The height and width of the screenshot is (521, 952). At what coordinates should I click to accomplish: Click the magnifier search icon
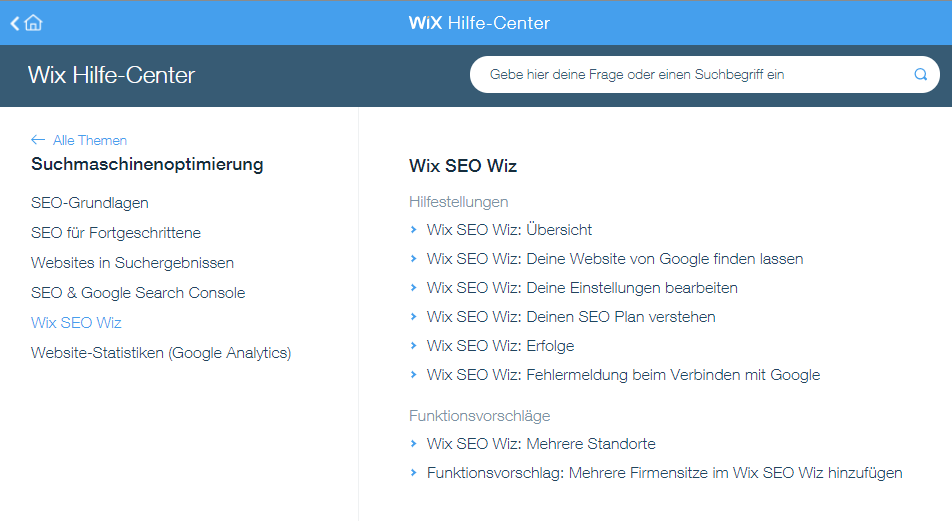pyautogui.click(x=920, y=74)
